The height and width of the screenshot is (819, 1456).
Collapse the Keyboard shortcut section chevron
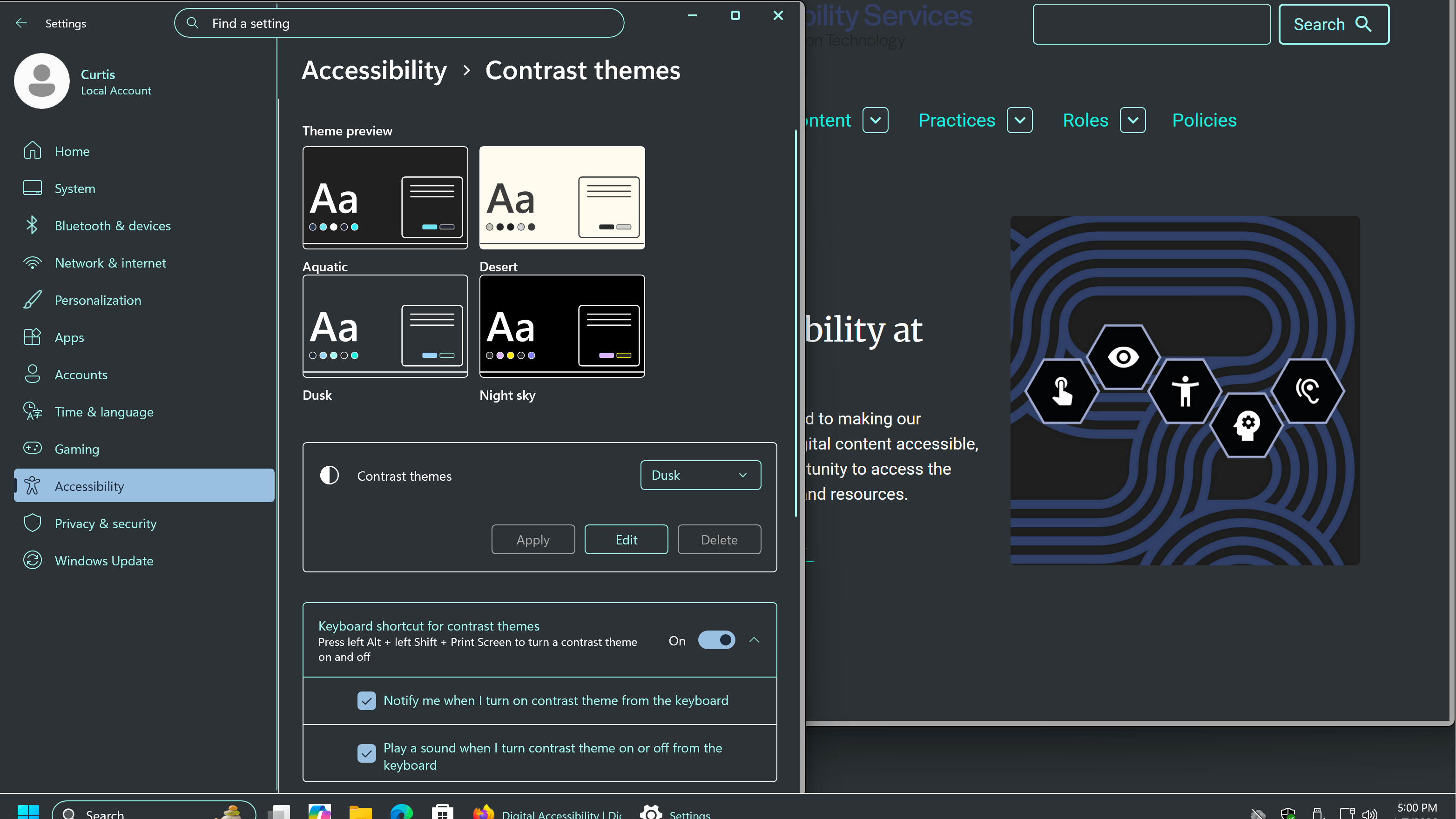(x=754, y=640)
